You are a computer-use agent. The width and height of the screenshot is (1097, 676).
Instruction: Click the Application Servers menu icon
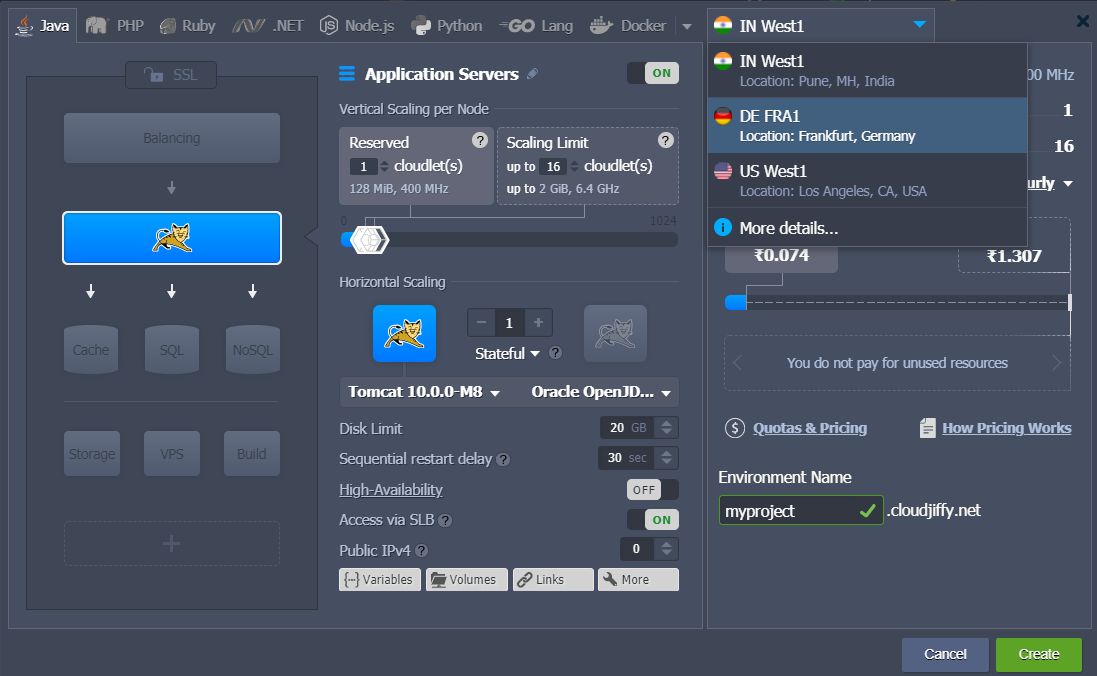pos(347,73)
